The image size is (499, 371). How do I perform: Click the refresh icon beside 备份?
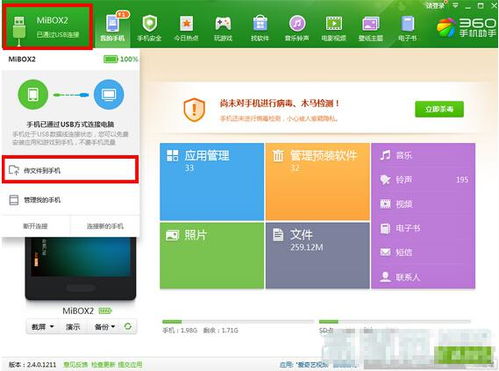[128, 326]
